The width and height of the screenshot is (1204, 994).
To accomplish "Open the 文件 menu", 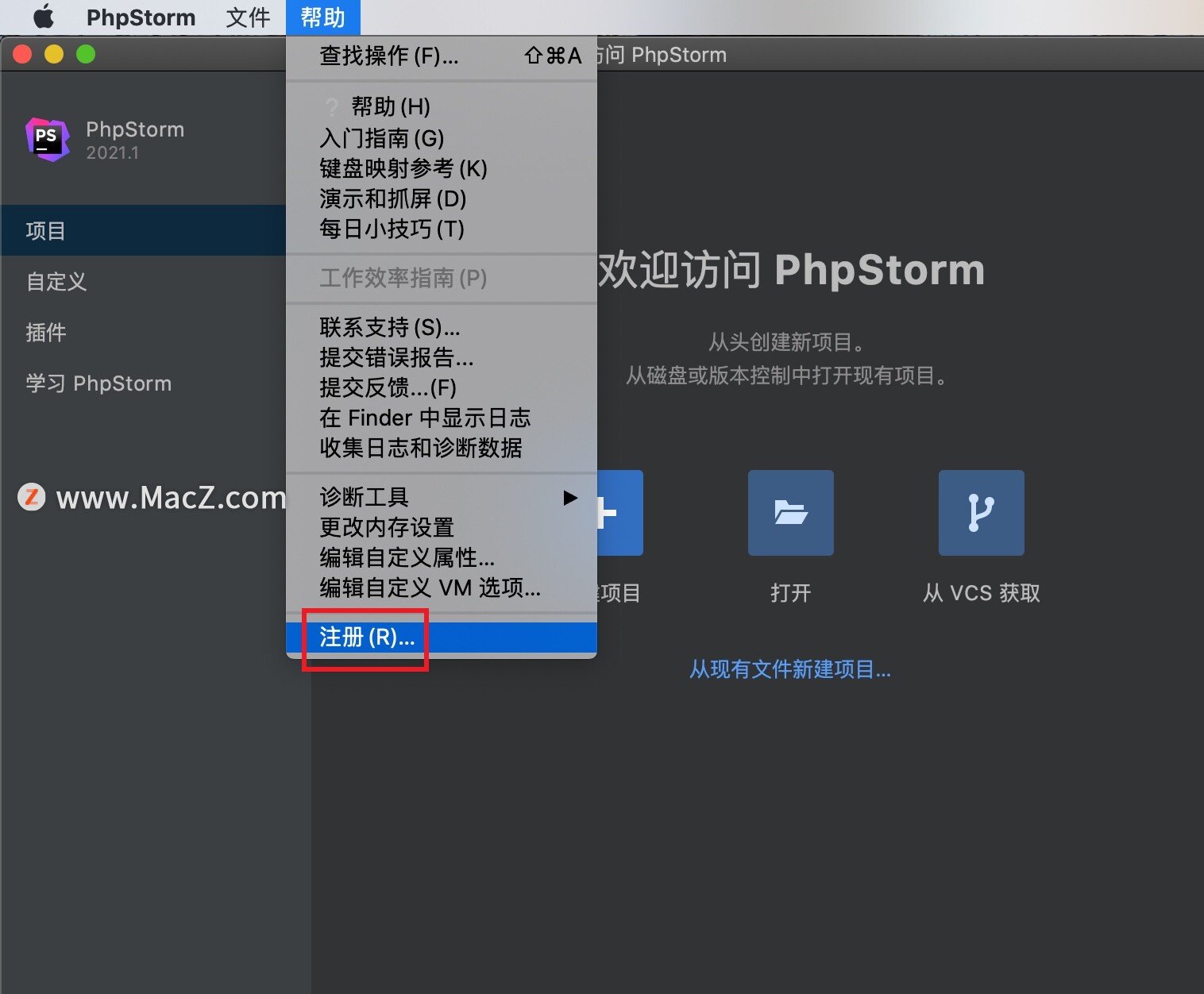I will coord(248,17).
